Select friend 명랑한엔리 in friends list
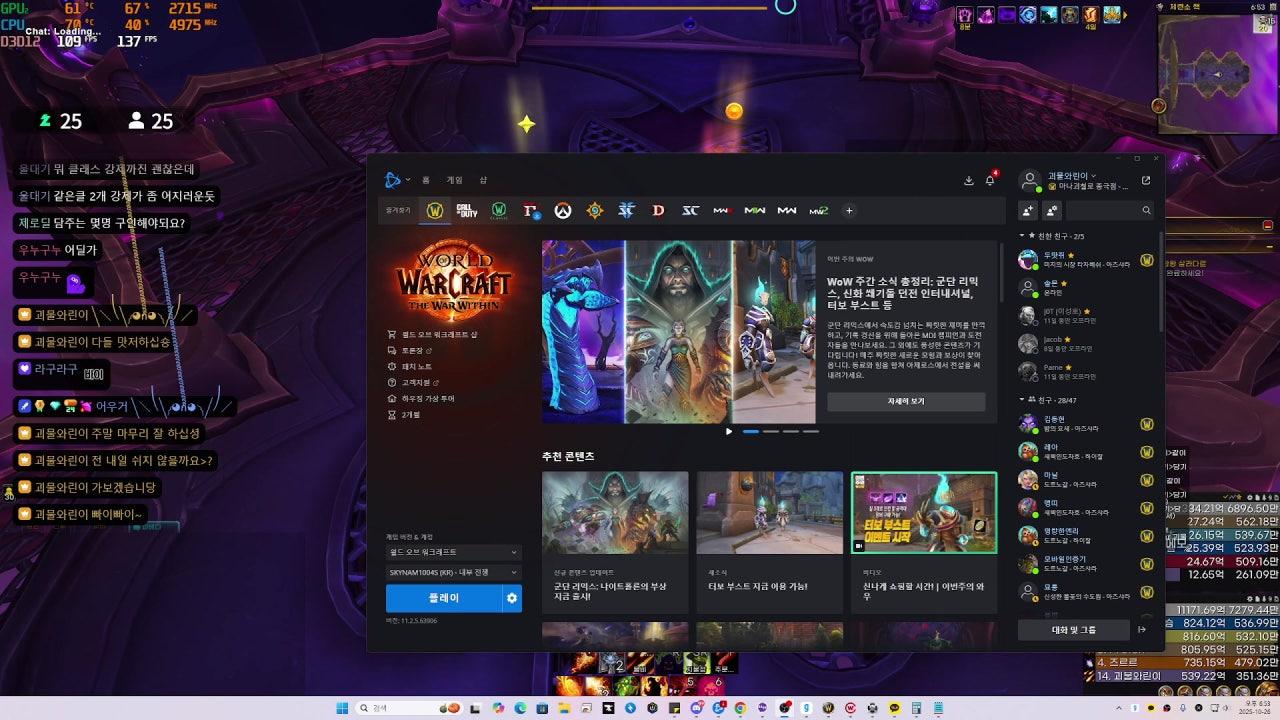 (1087, 536)
